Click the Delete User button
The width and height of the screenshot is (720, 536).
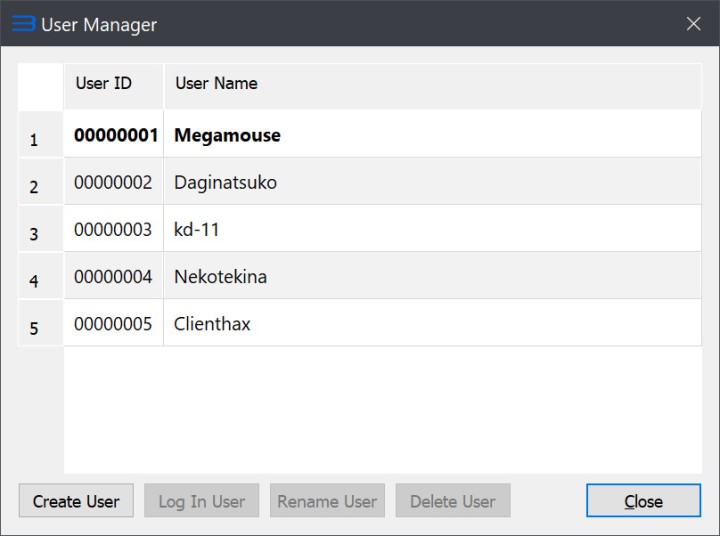[x=452, y=501]
